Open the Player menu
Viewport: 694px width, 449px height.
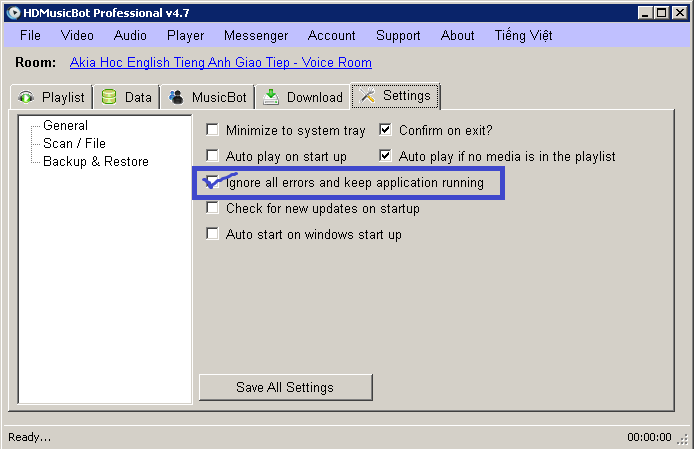pyautogui.click(x=185, y=35)
